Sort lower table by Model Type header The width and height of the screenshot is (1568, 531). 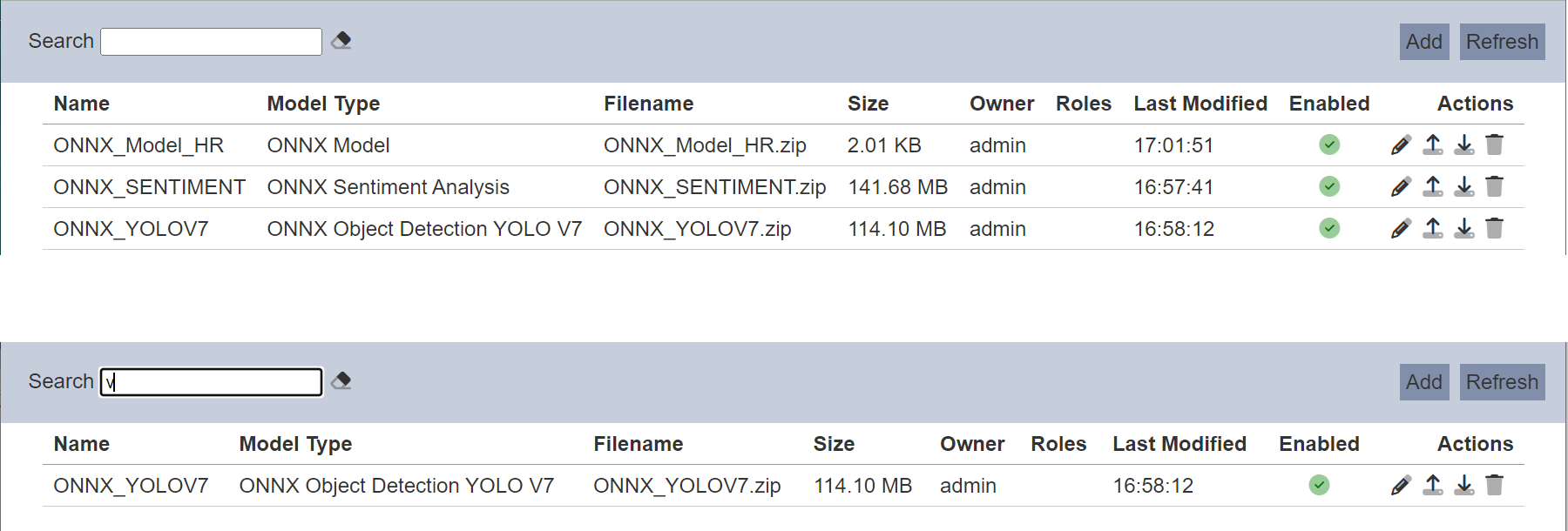(x=295, y=444)
